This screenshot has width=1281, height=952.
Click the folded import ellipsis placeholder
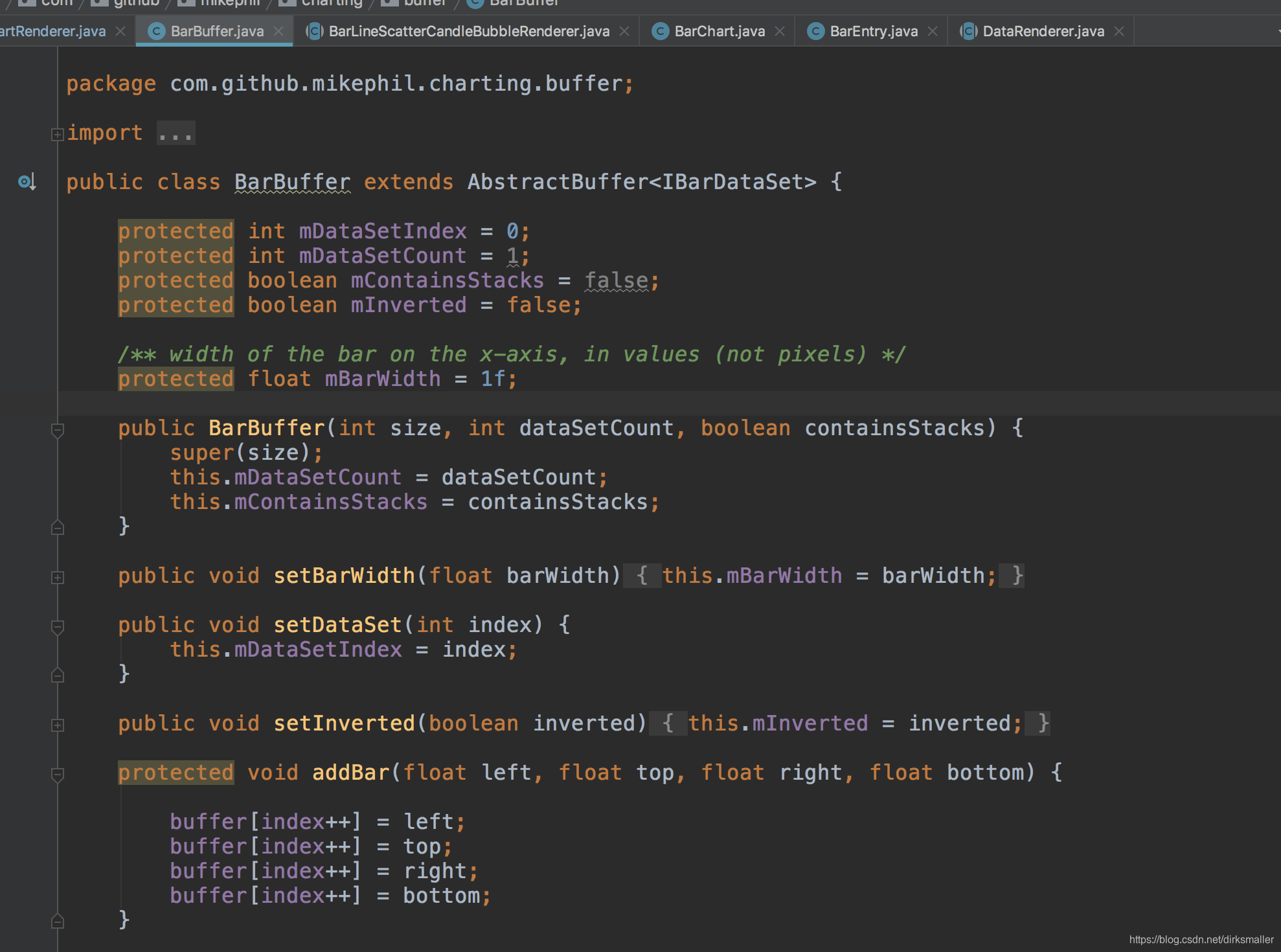point(176,133)
